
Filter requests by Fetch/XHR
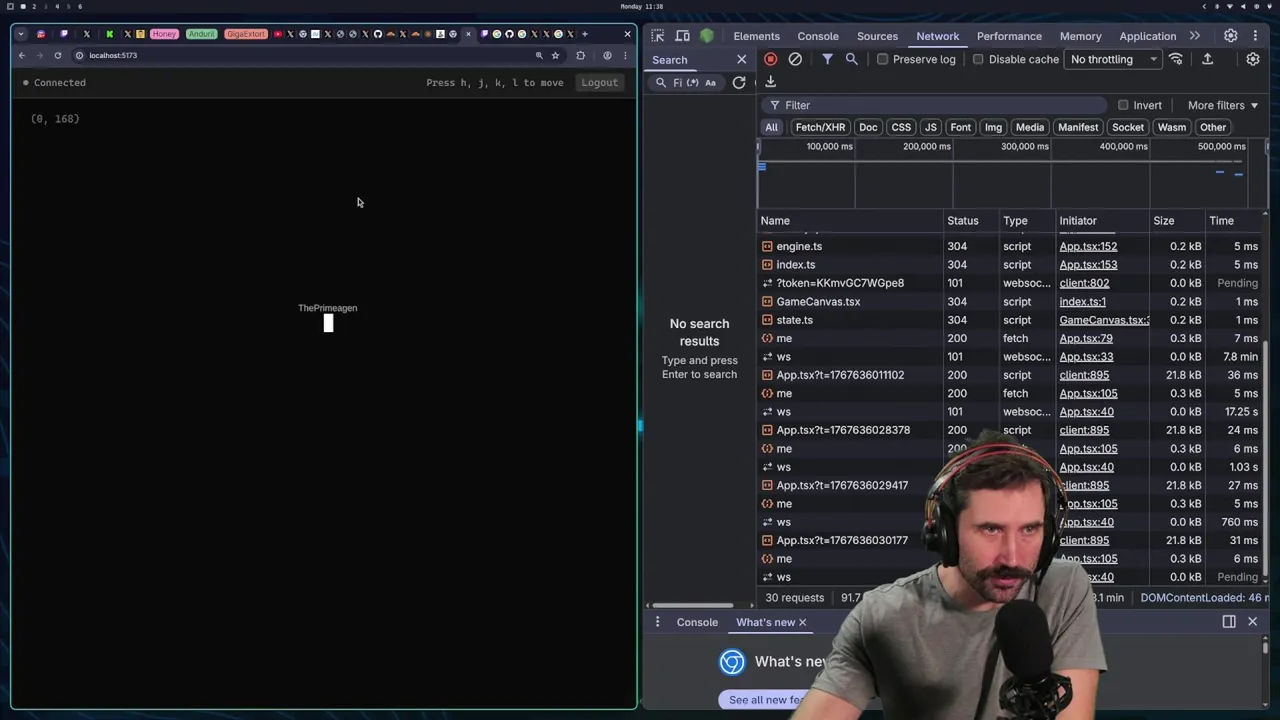820,127
